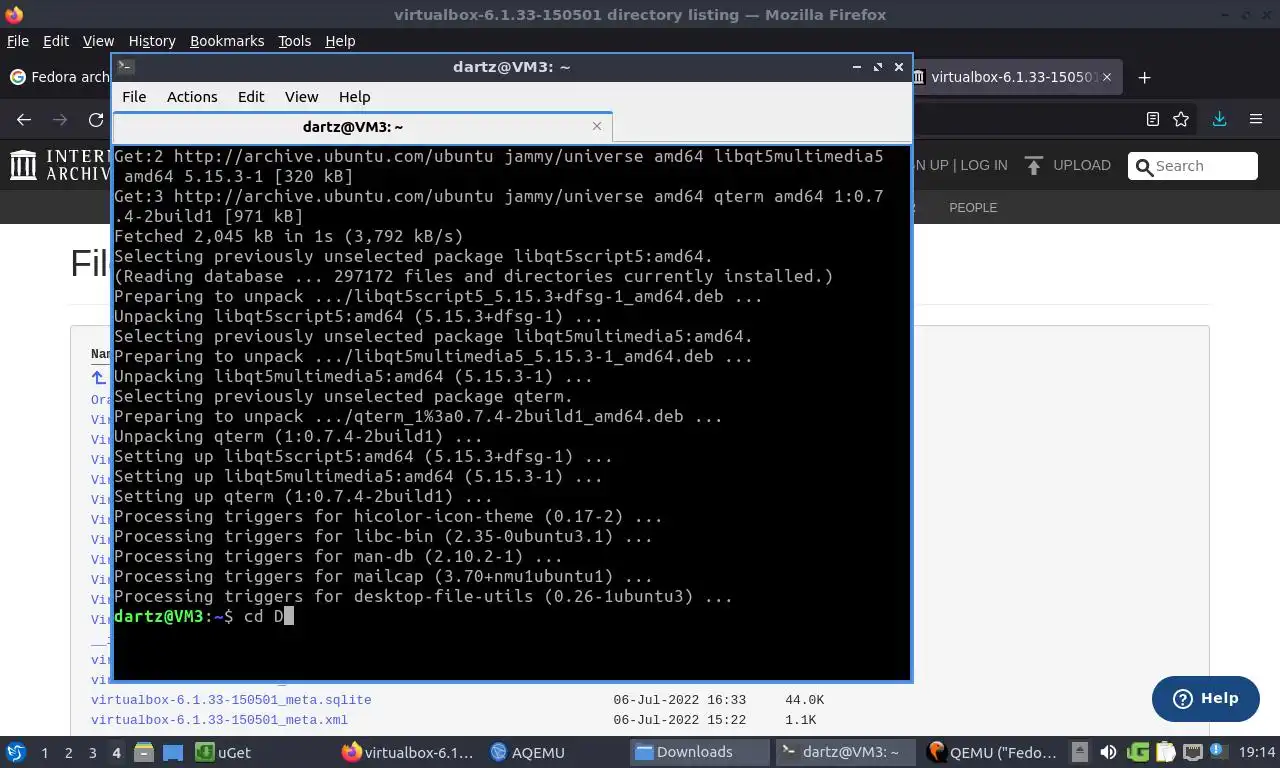
Task: Open the file manager taskbar launcher
Action: (144, 752)
